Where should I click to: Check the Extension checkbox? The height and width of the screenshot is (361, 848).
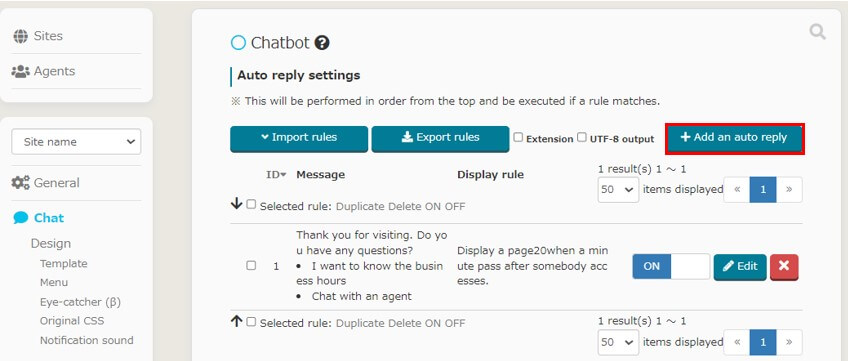518,137
